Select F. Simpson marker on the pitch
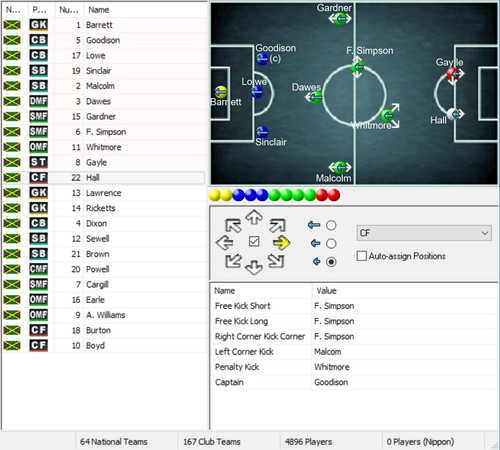 [358, 67]
